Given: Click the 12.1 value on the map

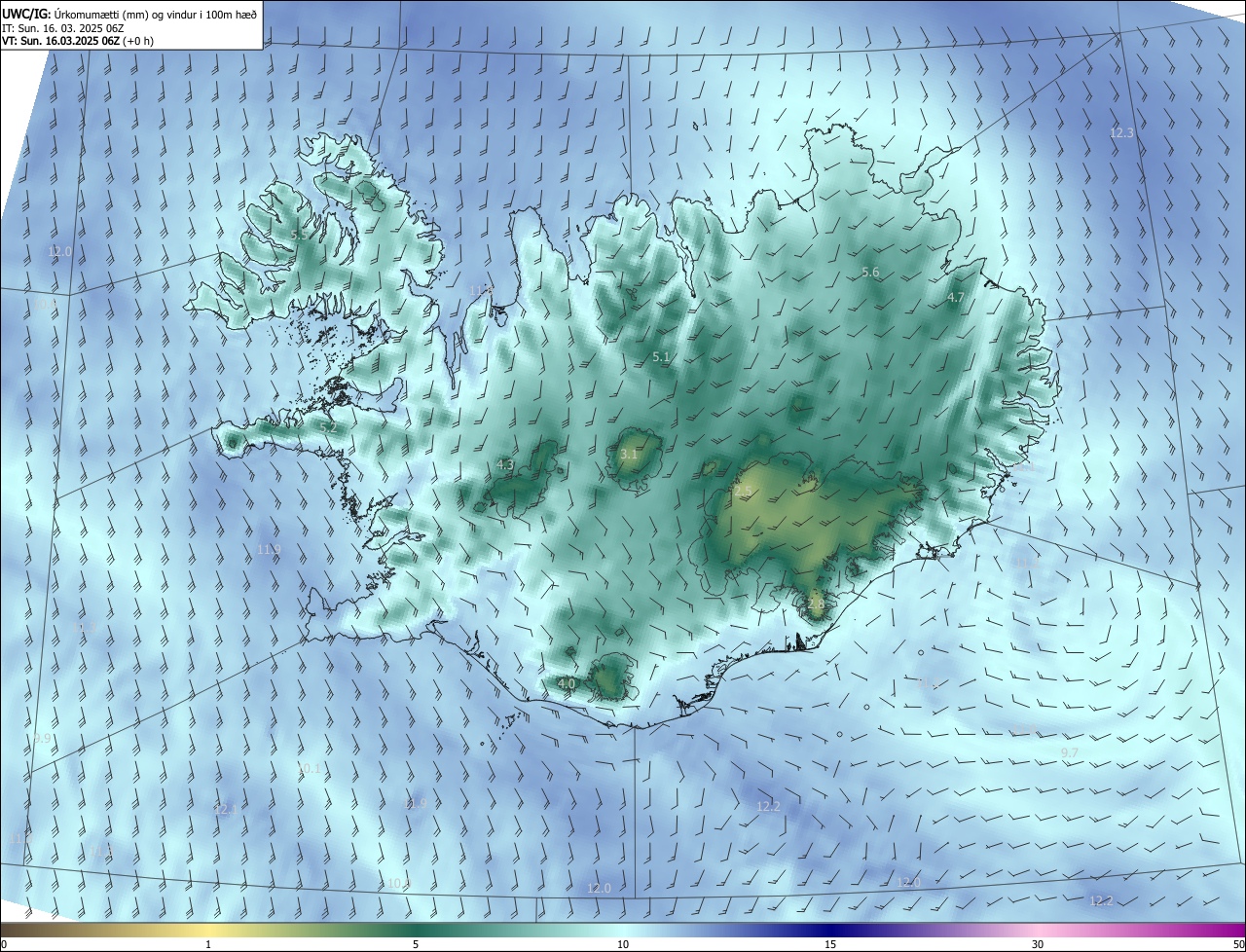Looking at the screenshot, I should (x=225, y=809).
